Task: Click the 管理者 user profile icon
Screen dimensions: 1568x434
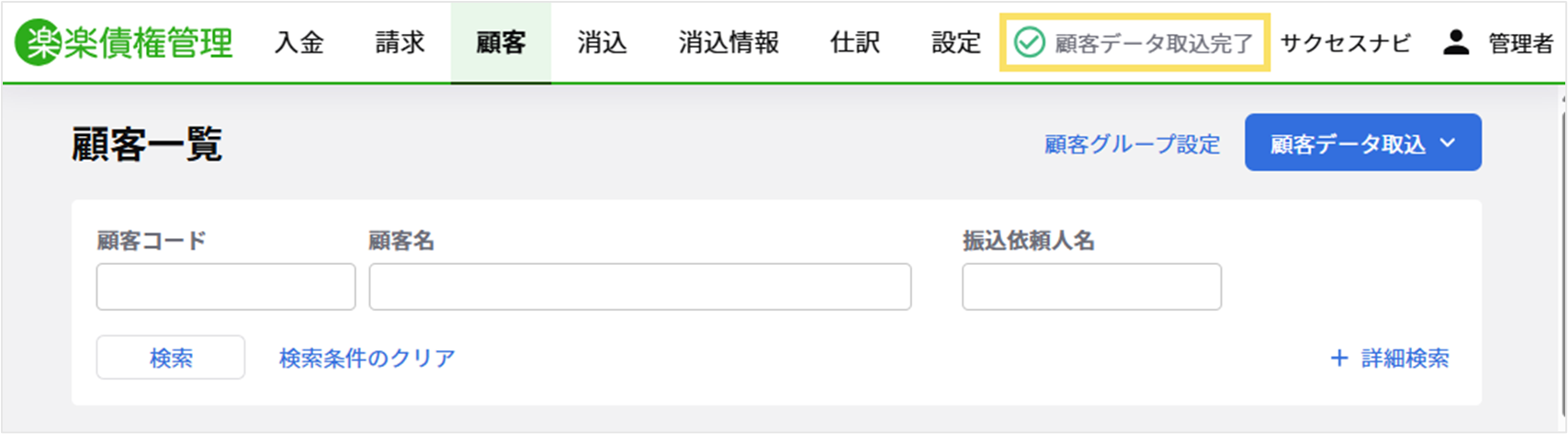Action: tap(1456, 42)
